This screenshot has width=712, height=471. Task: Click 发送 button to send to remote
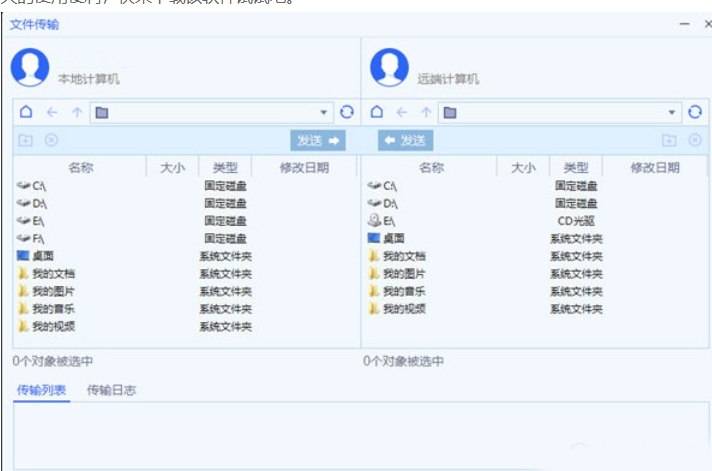tap(318, 141)
